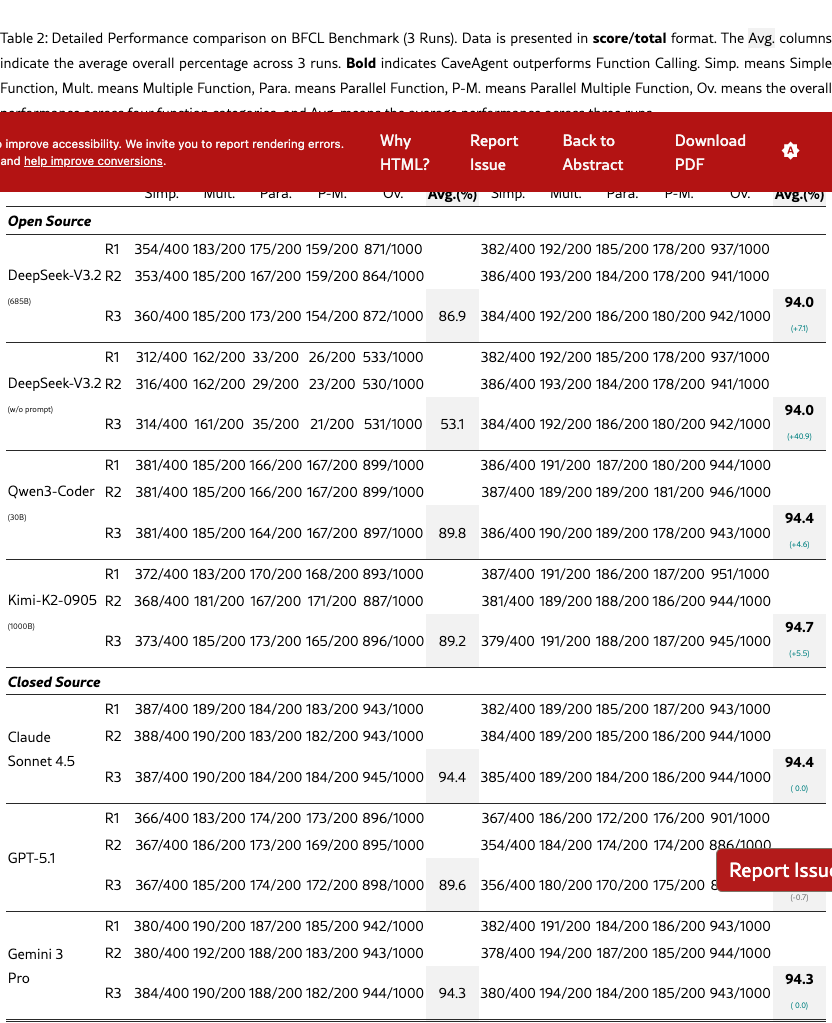Click the 'Open Source' section heading
Image resolution: width=832 pixels, height=1023 pixels.
(49, 221)
